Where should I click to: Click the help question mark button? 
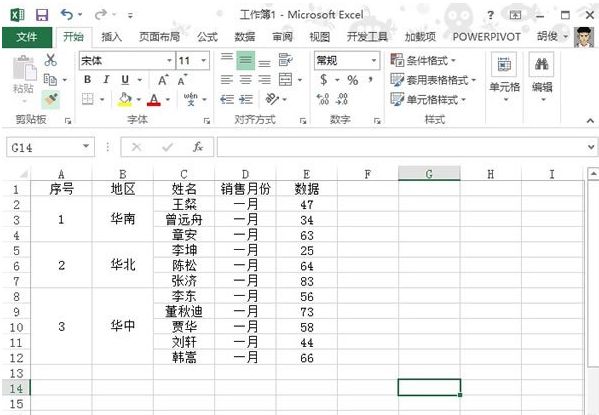tap(491, 15)
